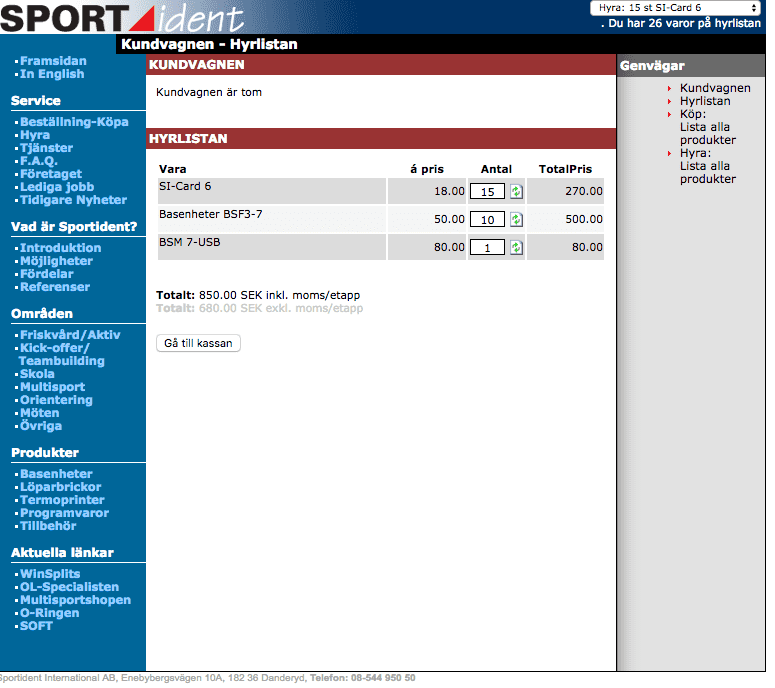Image resolution: width=775 pixels, height=688 pixels.
Task: Open Möjligheter link
Action: point(56,261)
